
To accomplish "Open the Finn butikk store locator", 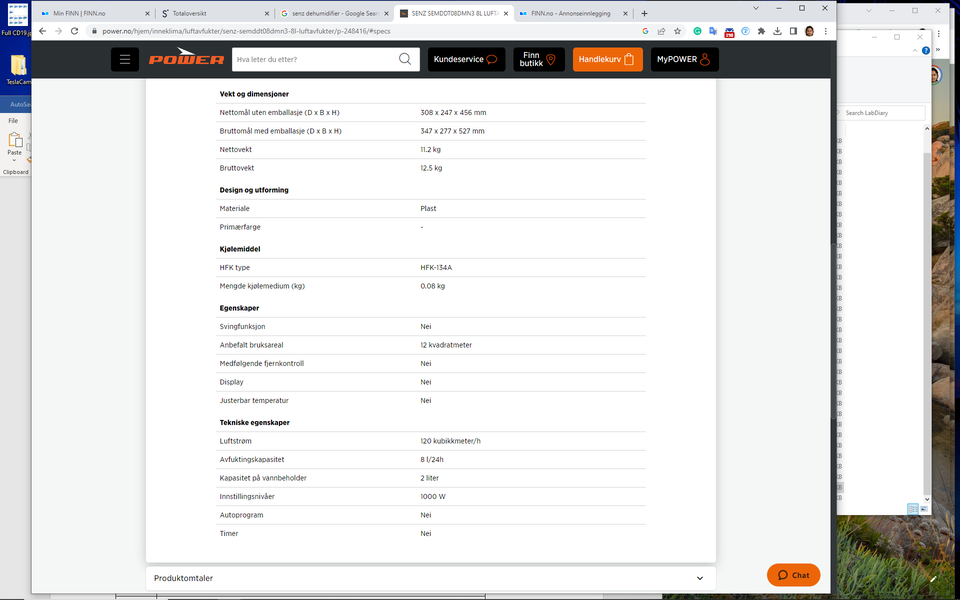I will tap(539, 59).
